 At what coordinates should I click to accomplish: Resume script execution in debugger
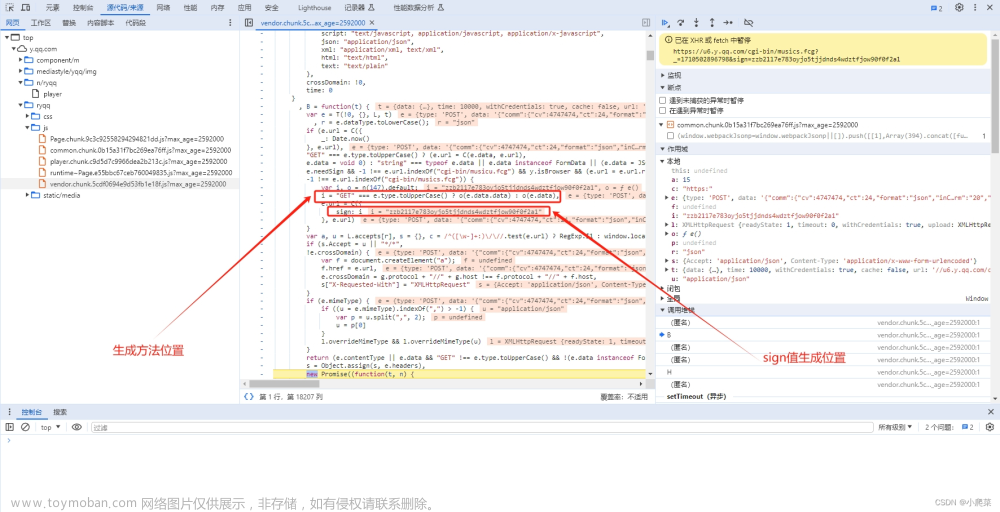coord(665,22)
